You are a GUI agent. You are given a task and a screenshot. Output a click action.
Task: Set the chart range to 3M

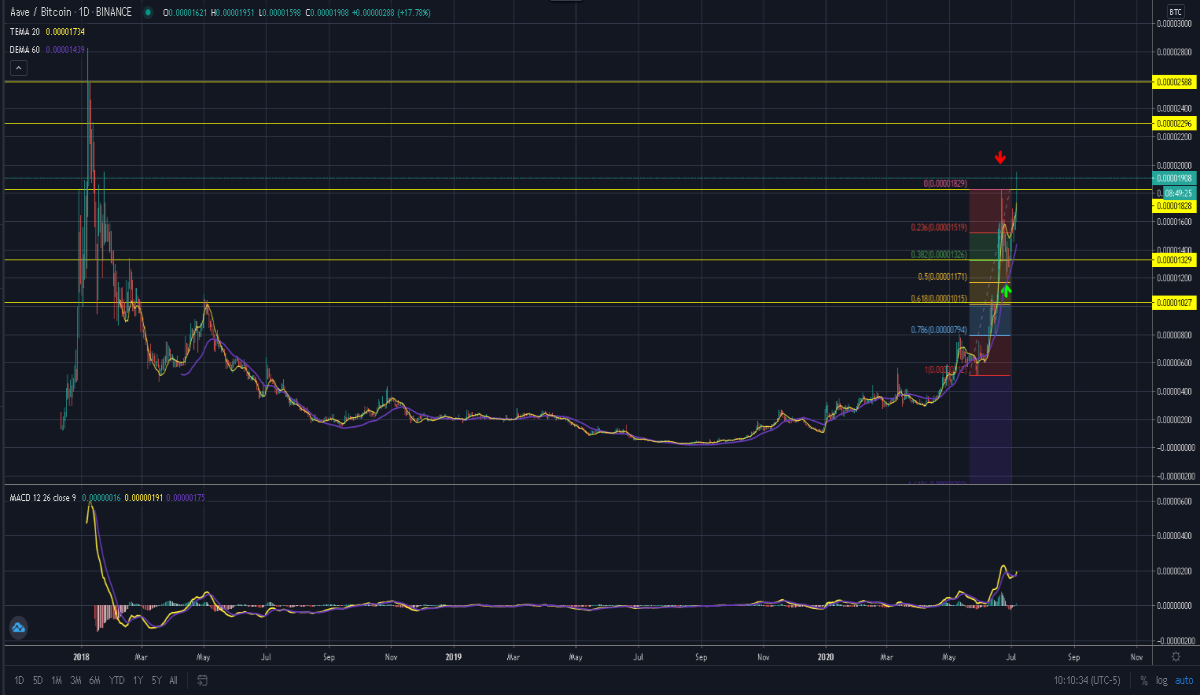76,680
